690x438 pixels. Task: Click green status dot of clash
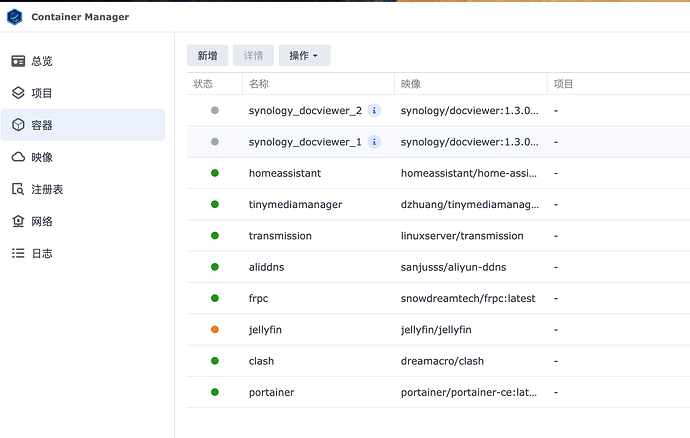tap(215, 361)
